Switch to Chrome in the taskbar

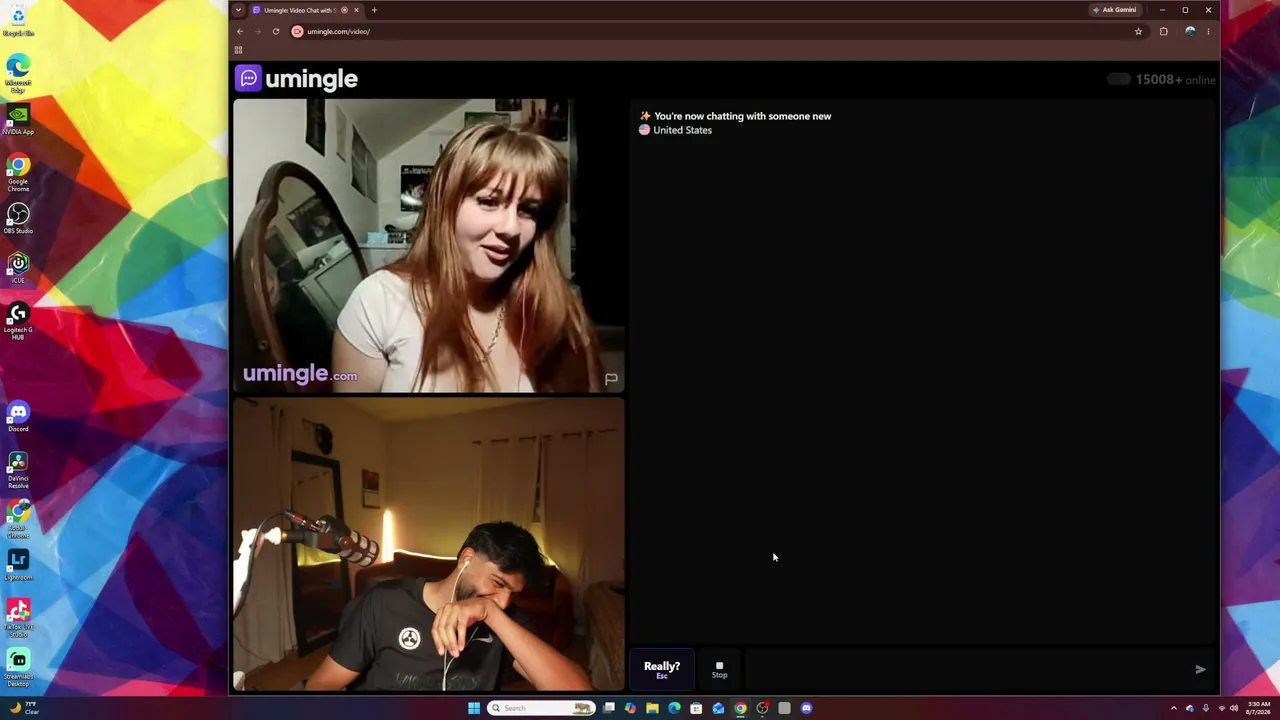(x=740, y=708)
